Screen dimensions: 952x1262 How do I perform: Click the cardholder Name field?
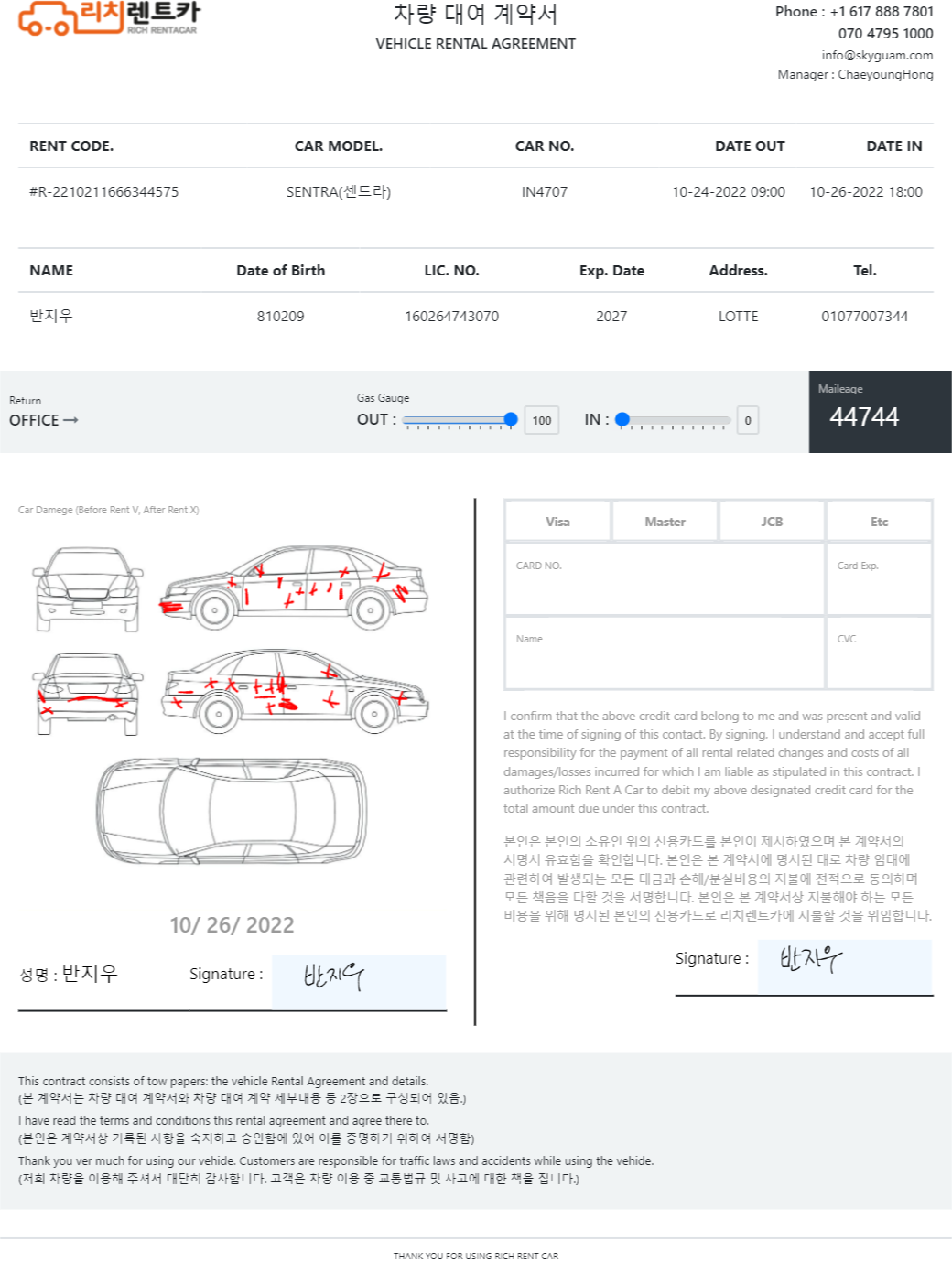(665, 653)
